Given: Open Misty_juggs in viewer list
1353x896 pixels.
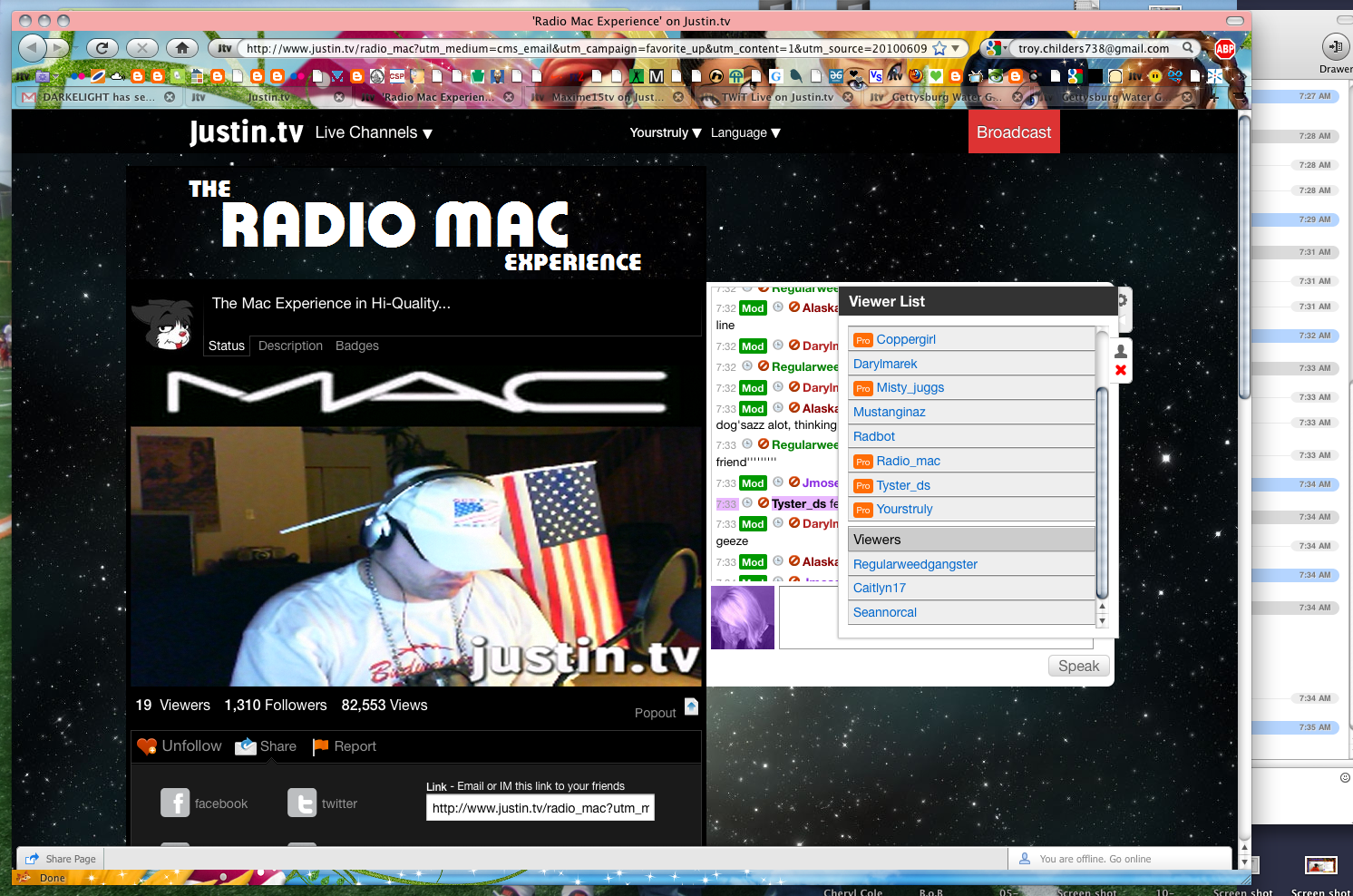Looking at the screenshot, I should click(910, 387).
